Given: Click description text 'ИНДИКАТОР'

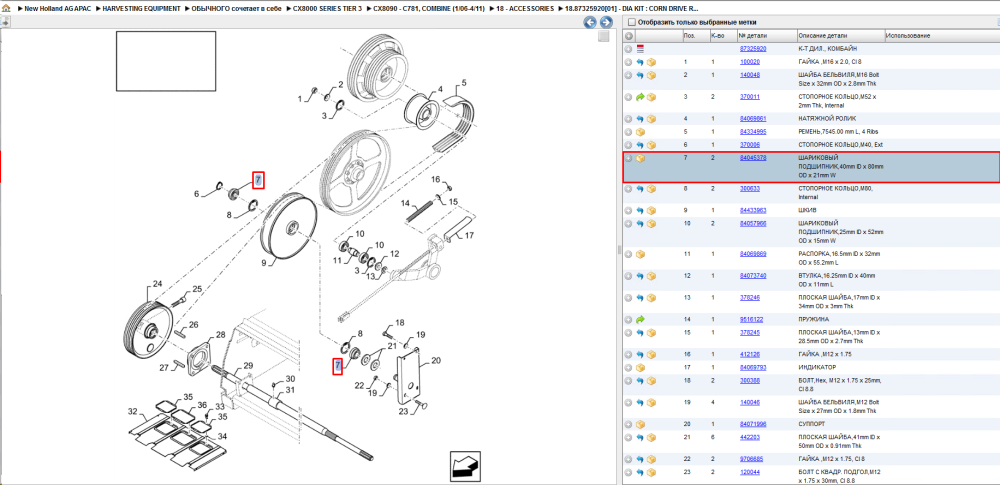Looking at the screenshot, I should tap(816, 368).
